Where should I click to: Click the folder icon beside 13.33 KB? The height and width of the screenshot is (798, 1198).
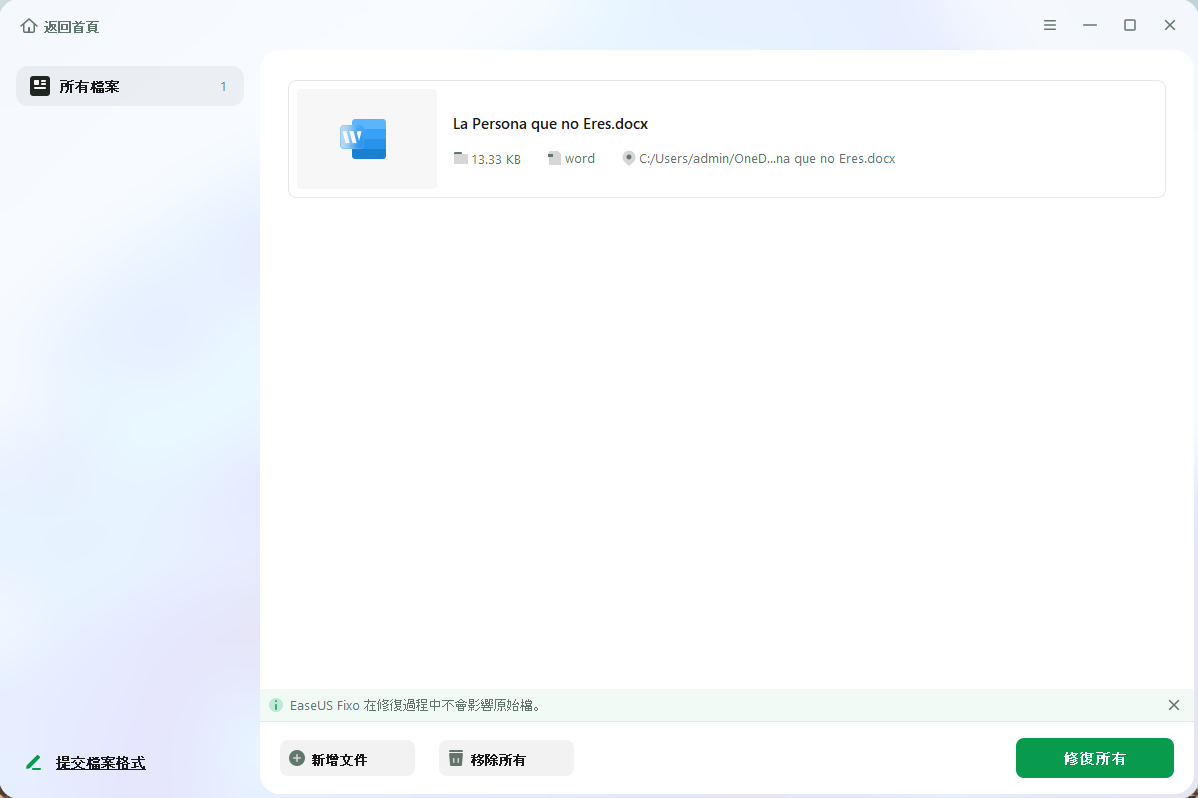click(x=460, y=158)
